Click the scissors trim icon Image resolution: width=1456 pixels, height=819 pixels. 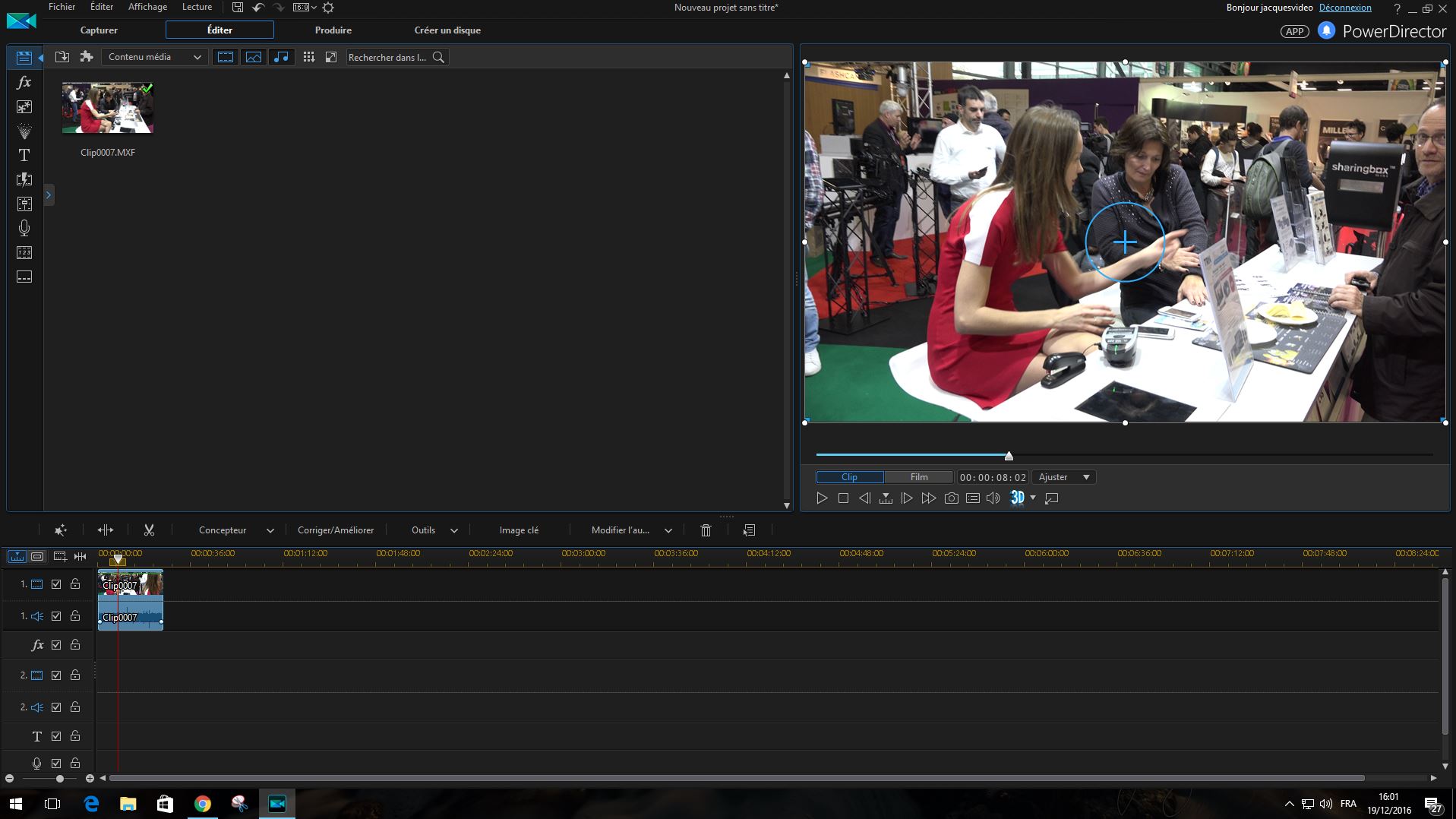pyautogui.click(x=149, y=530)
